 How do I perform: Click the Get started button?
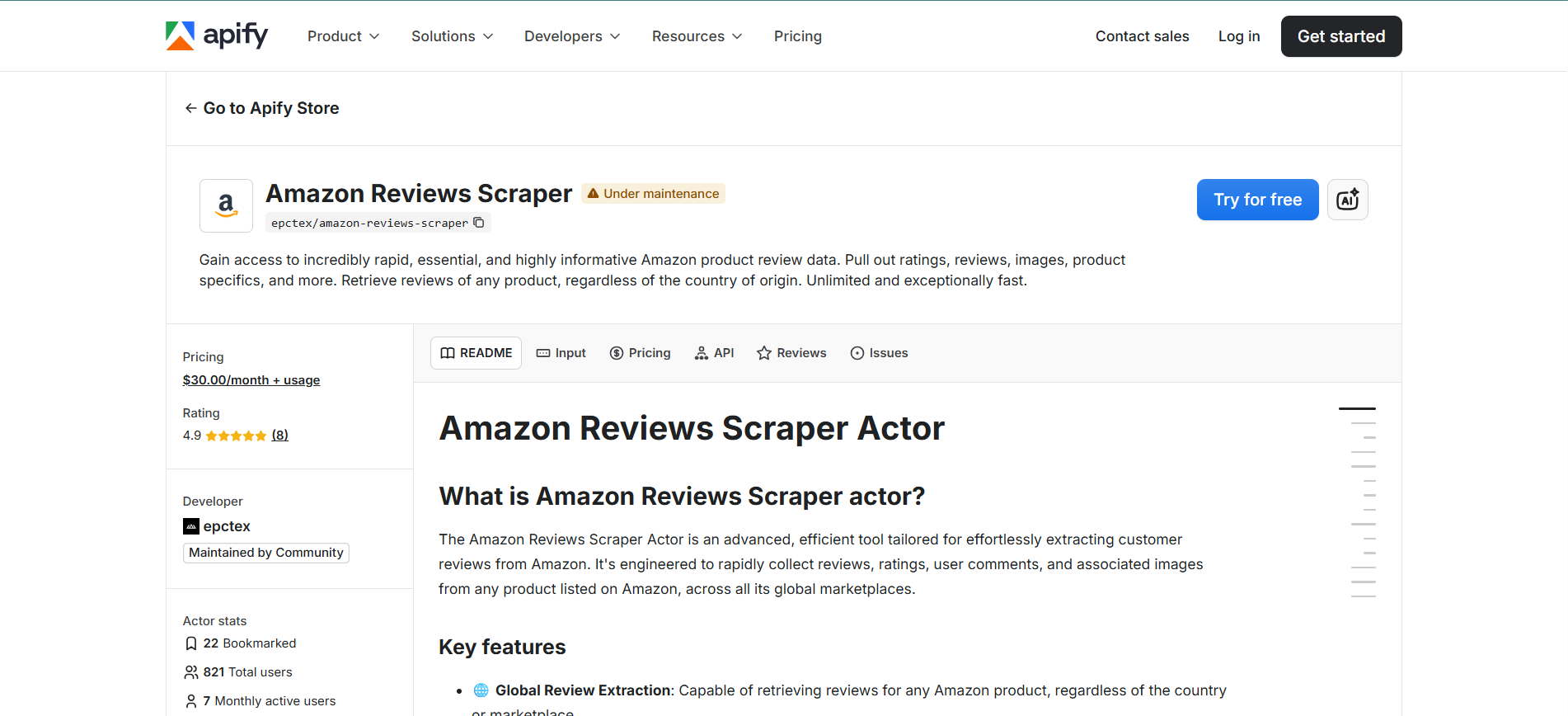coord(1341,36)
